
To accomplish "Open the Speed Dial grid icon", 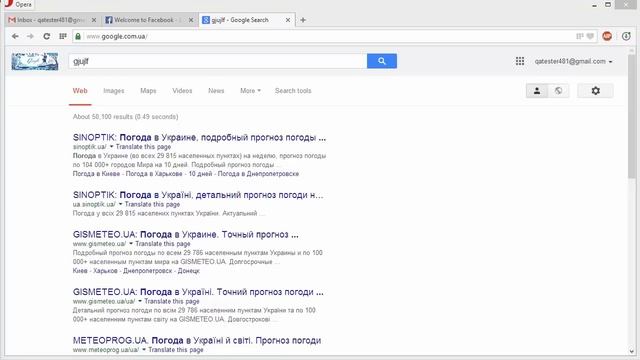I will coord(62,36).
